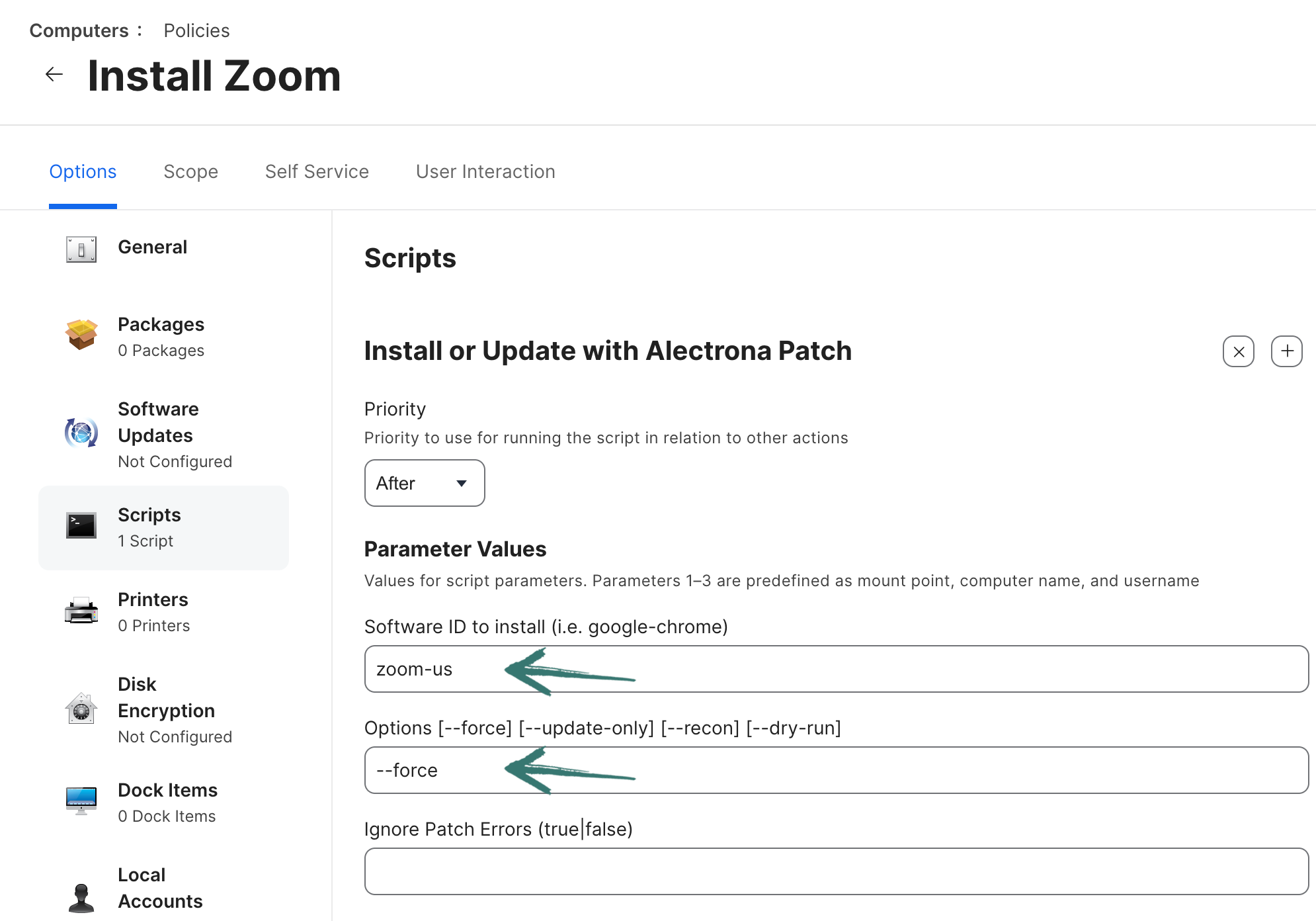Open Software Updates globe icon
The height and width of the screenshot is (921, 1316).
point(81,433)
